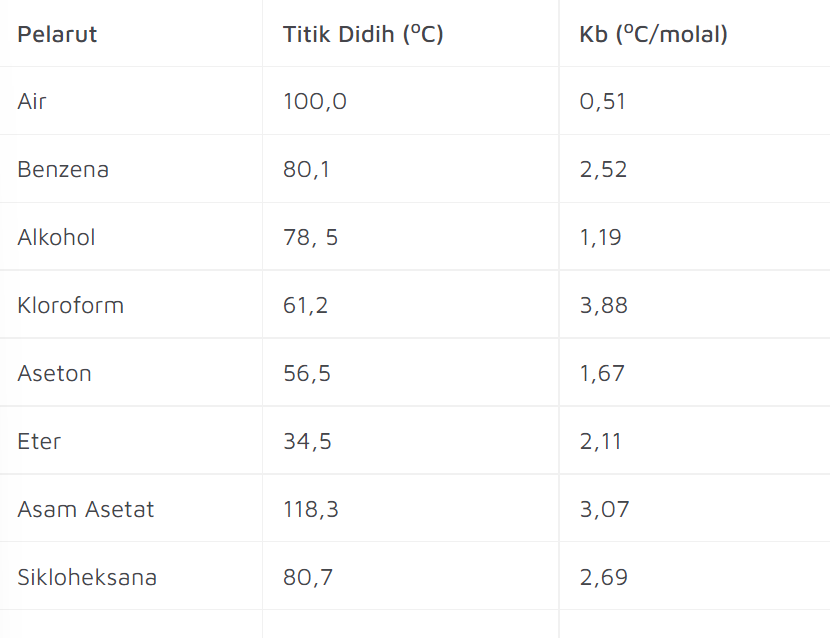This screenshot has height=638, width=830.
Task: Click the 34,5 value for Eter
Action: [307, 441]
